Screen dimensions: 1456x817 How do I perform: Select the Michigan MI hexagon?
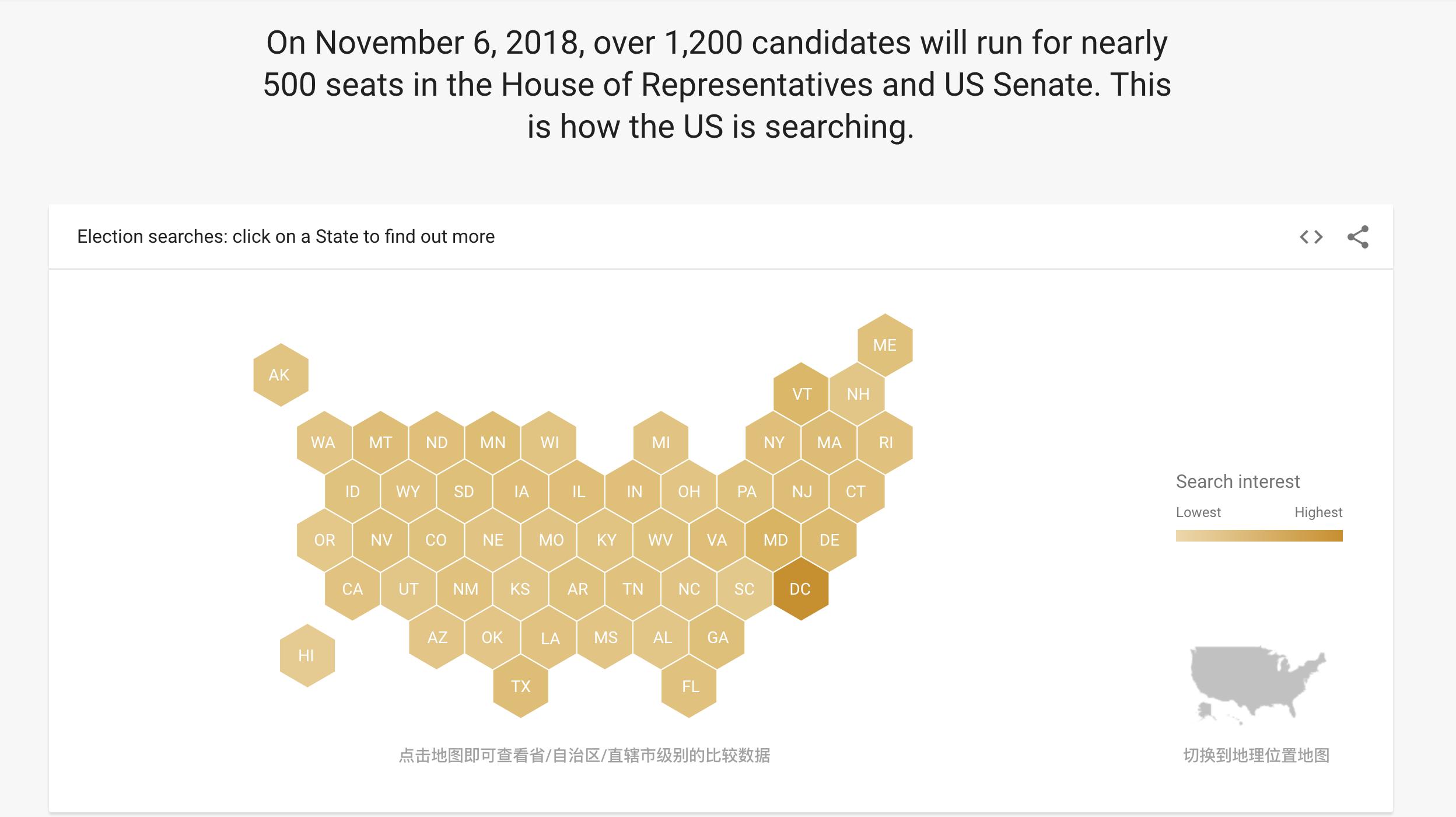[661, 442]
